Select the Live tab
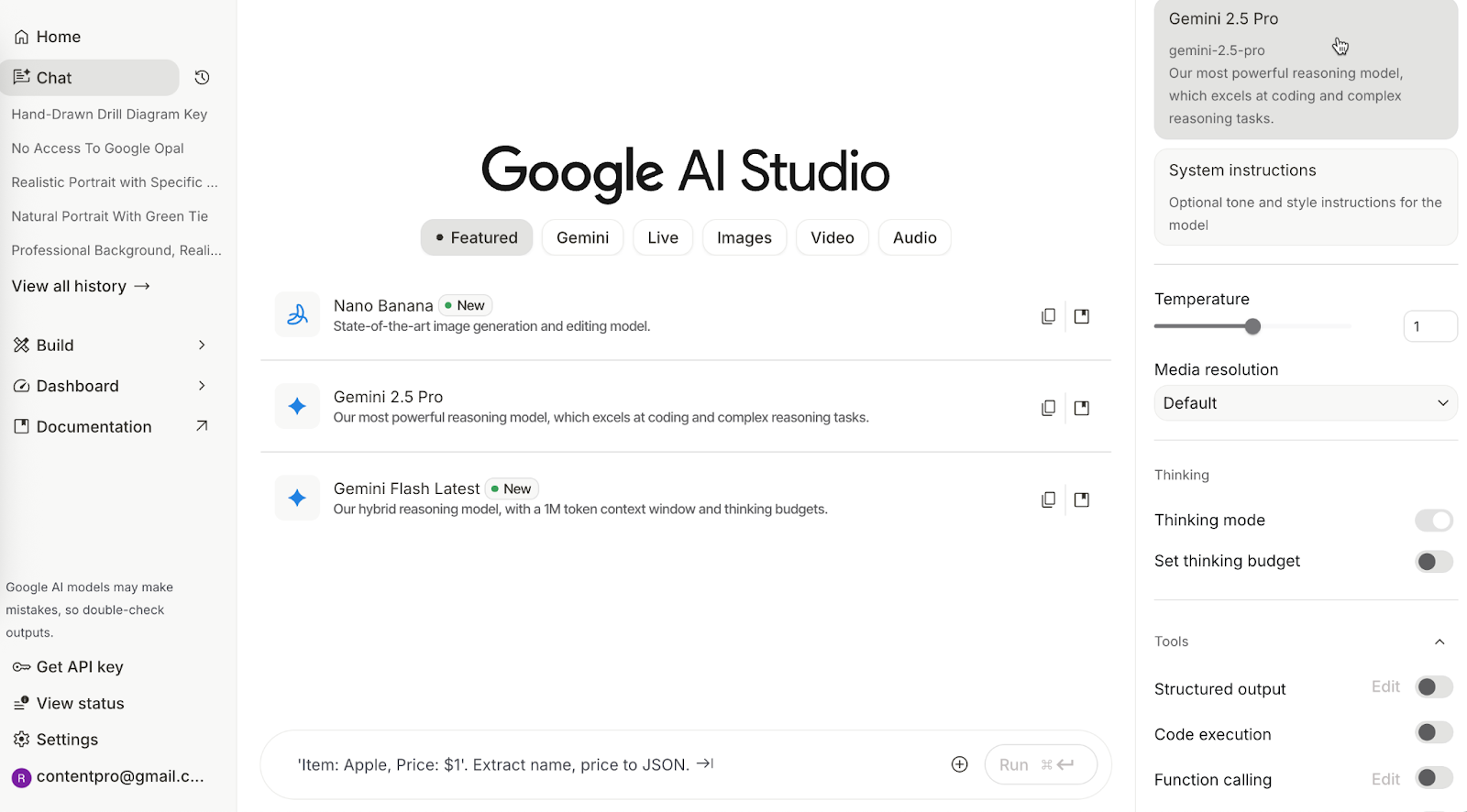 point(663,237)
